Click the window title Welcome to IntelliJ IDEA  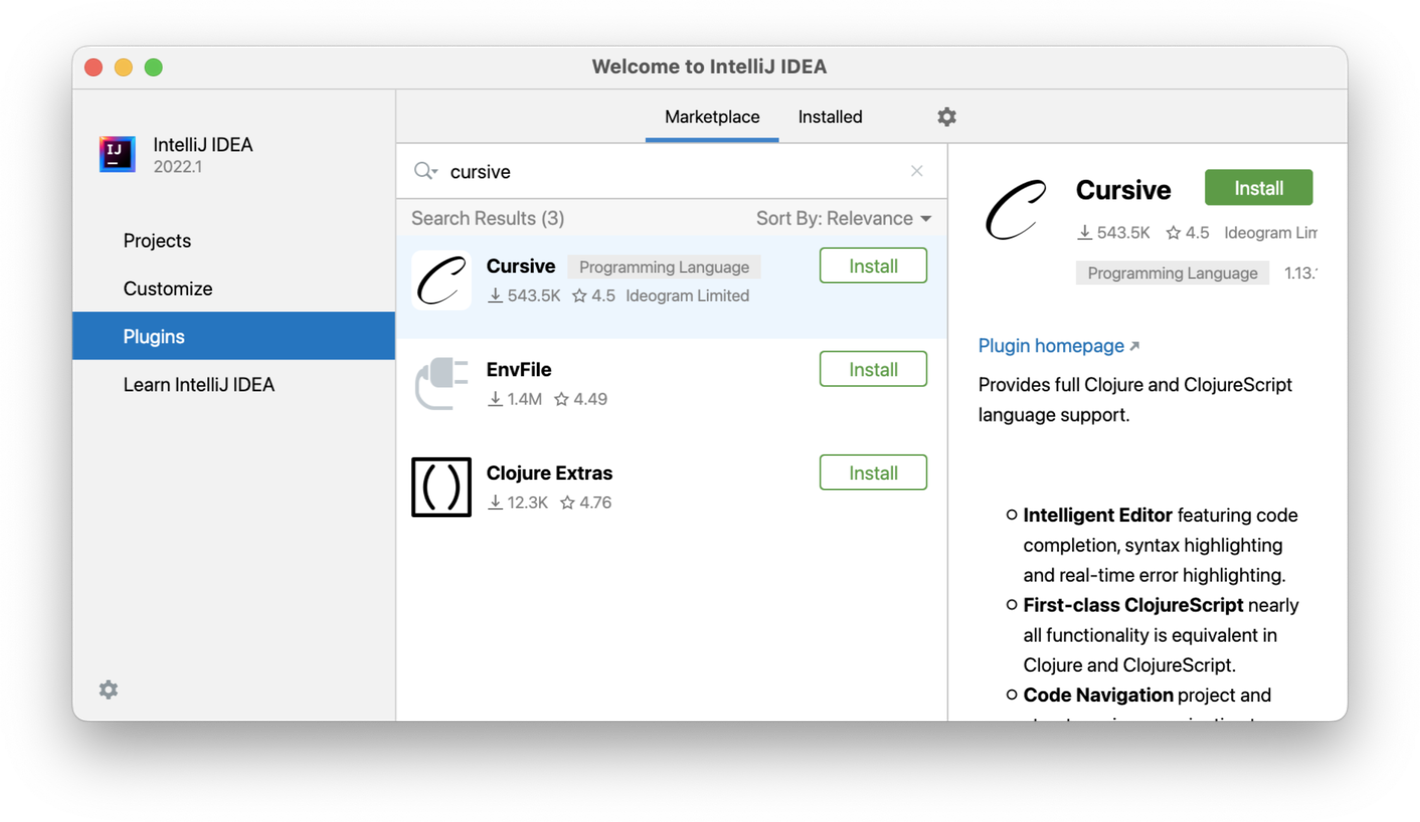click(709, 67)
